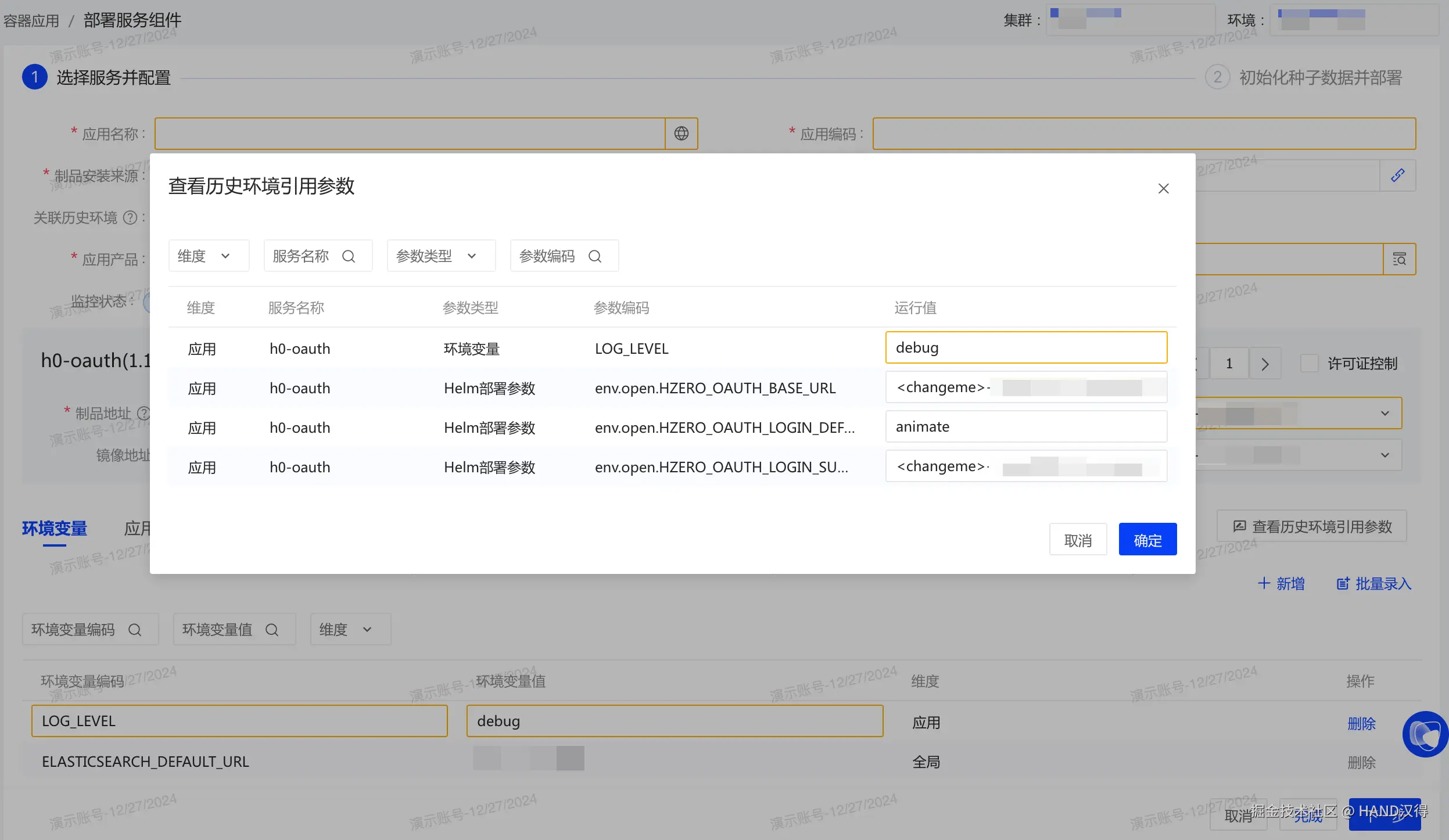Click 删除 for the LOG_LEVEL row
1449x840 pixels.
coord(1361,723)
